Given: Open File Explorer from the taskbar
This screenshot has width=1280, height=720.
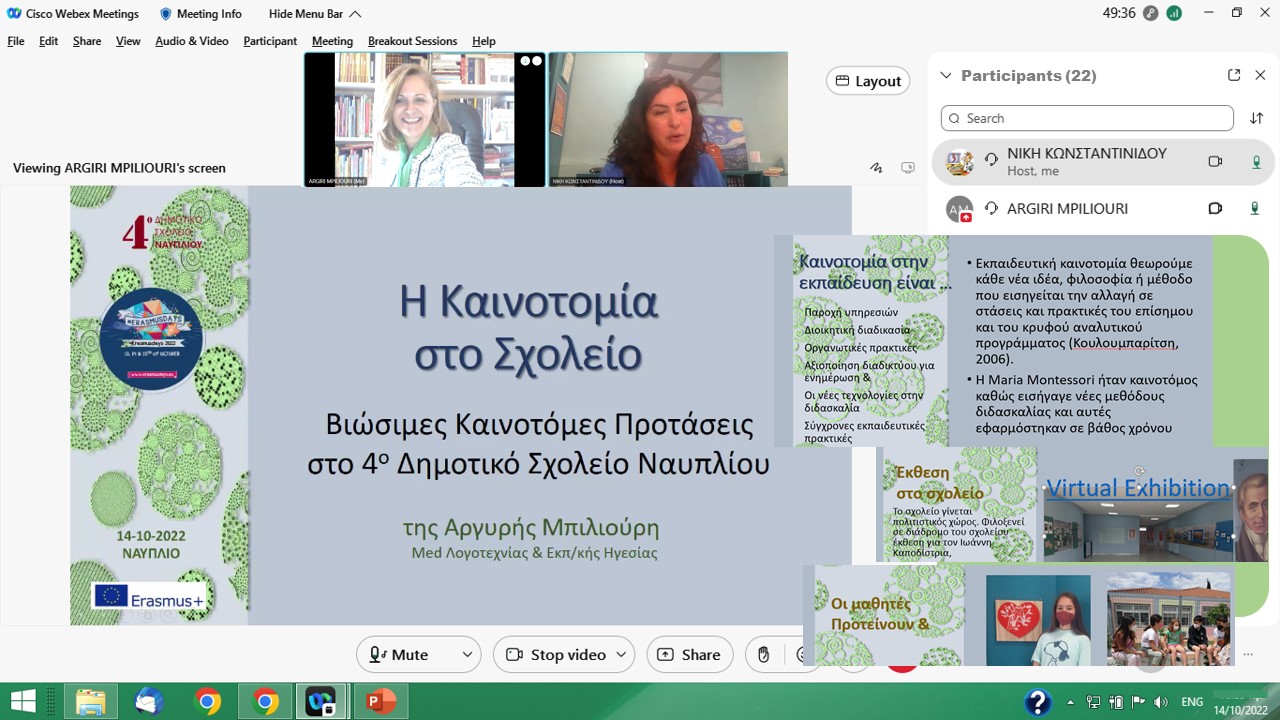Looking at the screenshot, I should point(90,701).
